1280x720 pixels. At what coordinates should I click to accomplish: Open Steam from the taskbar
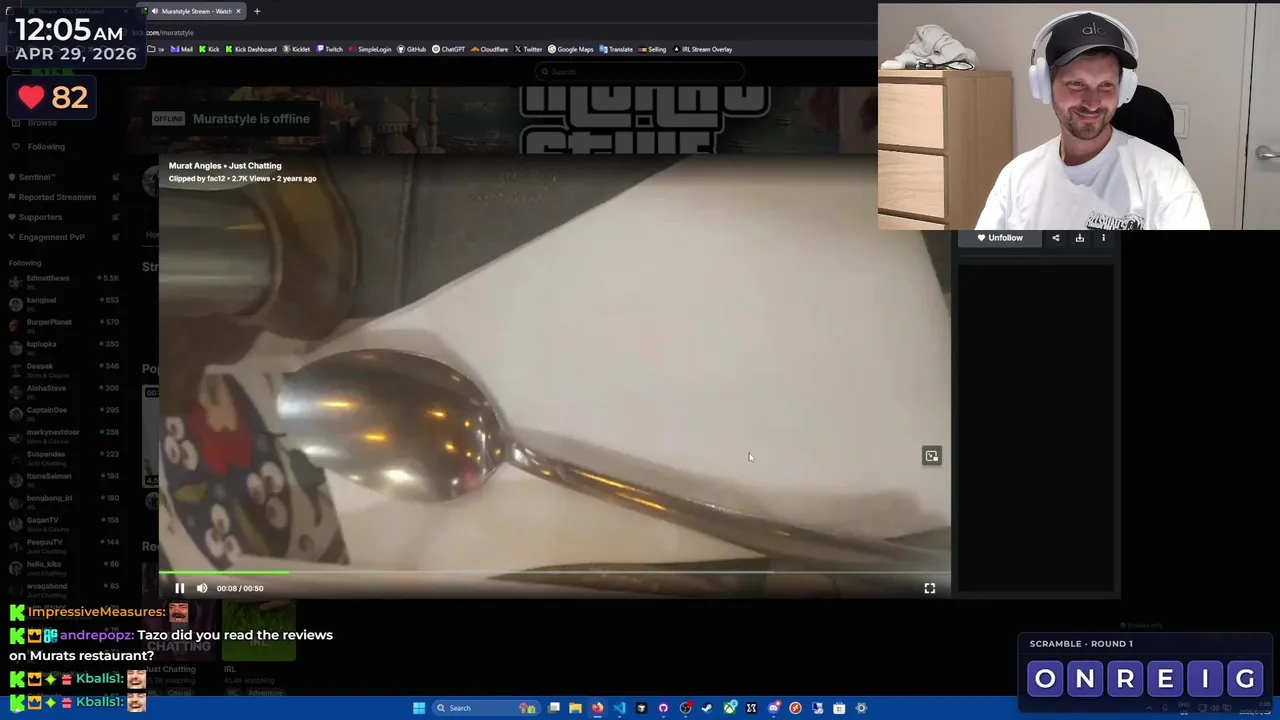point(707,708)
